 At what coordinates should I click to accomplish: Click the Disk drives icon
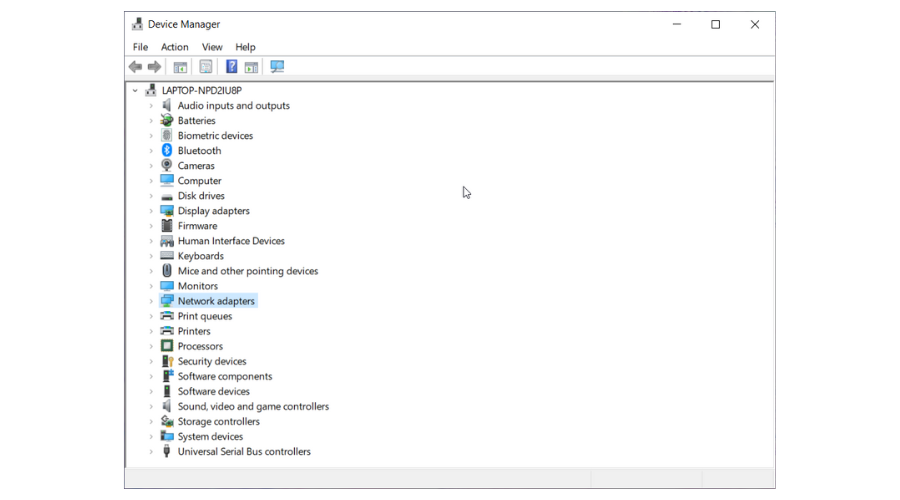tap(166, 196)
